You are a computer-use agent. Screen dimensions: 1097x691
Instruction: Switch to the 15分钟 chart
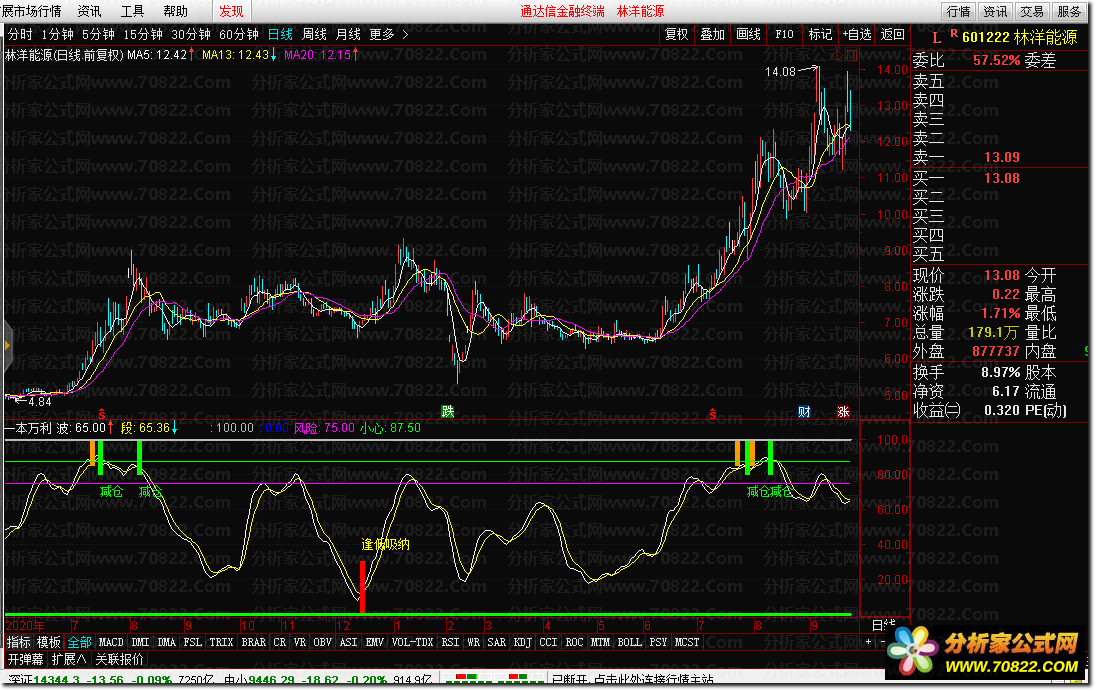pos(143,34)
